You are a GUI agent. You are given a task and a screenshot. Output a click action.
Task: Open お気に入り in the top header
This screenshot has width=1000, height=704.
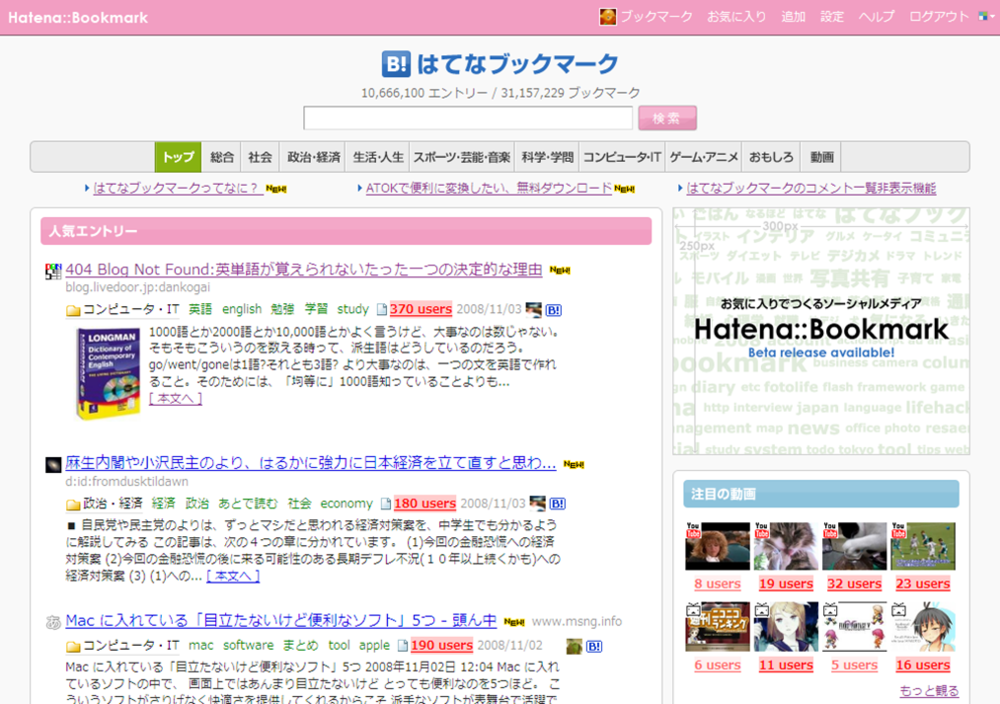(x=737, y=17)
